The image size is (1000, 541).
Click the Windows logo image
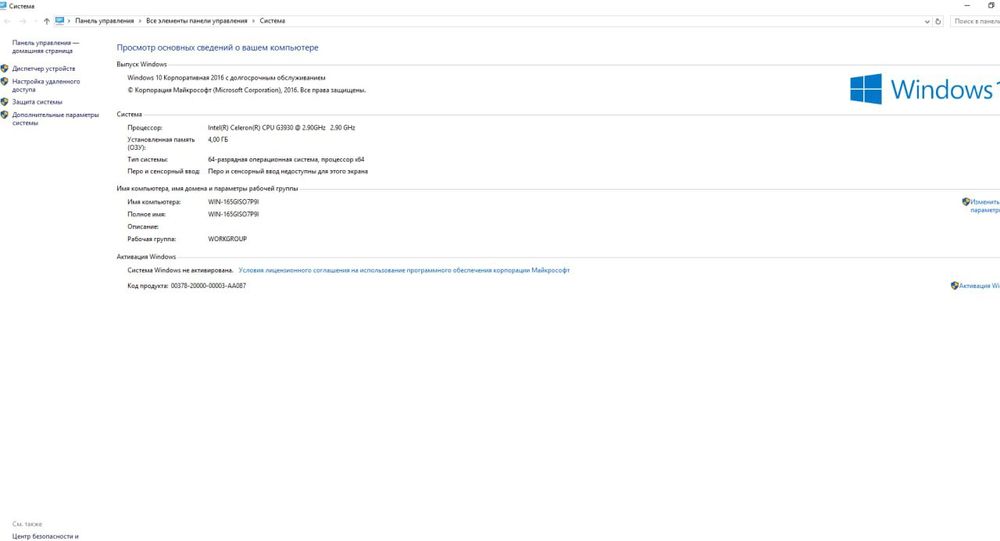click(925, 89)
